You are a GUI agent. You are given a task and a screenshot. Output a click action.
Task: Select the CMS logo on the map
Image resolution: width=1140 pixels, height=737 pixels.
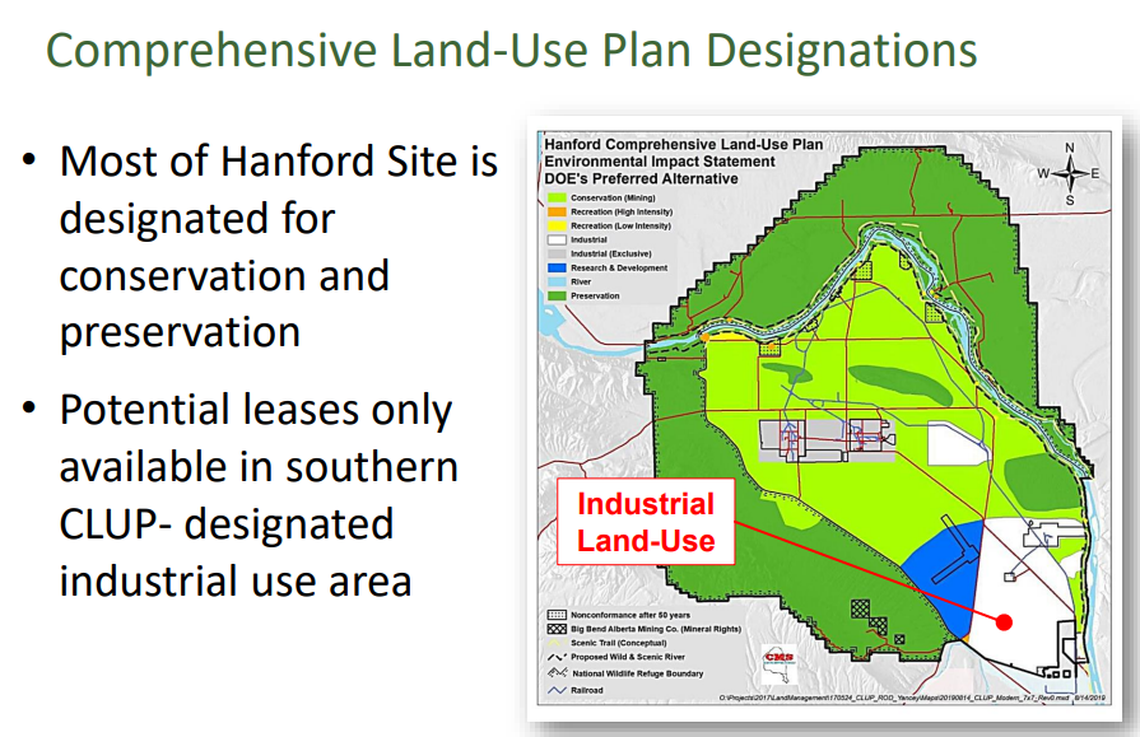click(781, 664)
